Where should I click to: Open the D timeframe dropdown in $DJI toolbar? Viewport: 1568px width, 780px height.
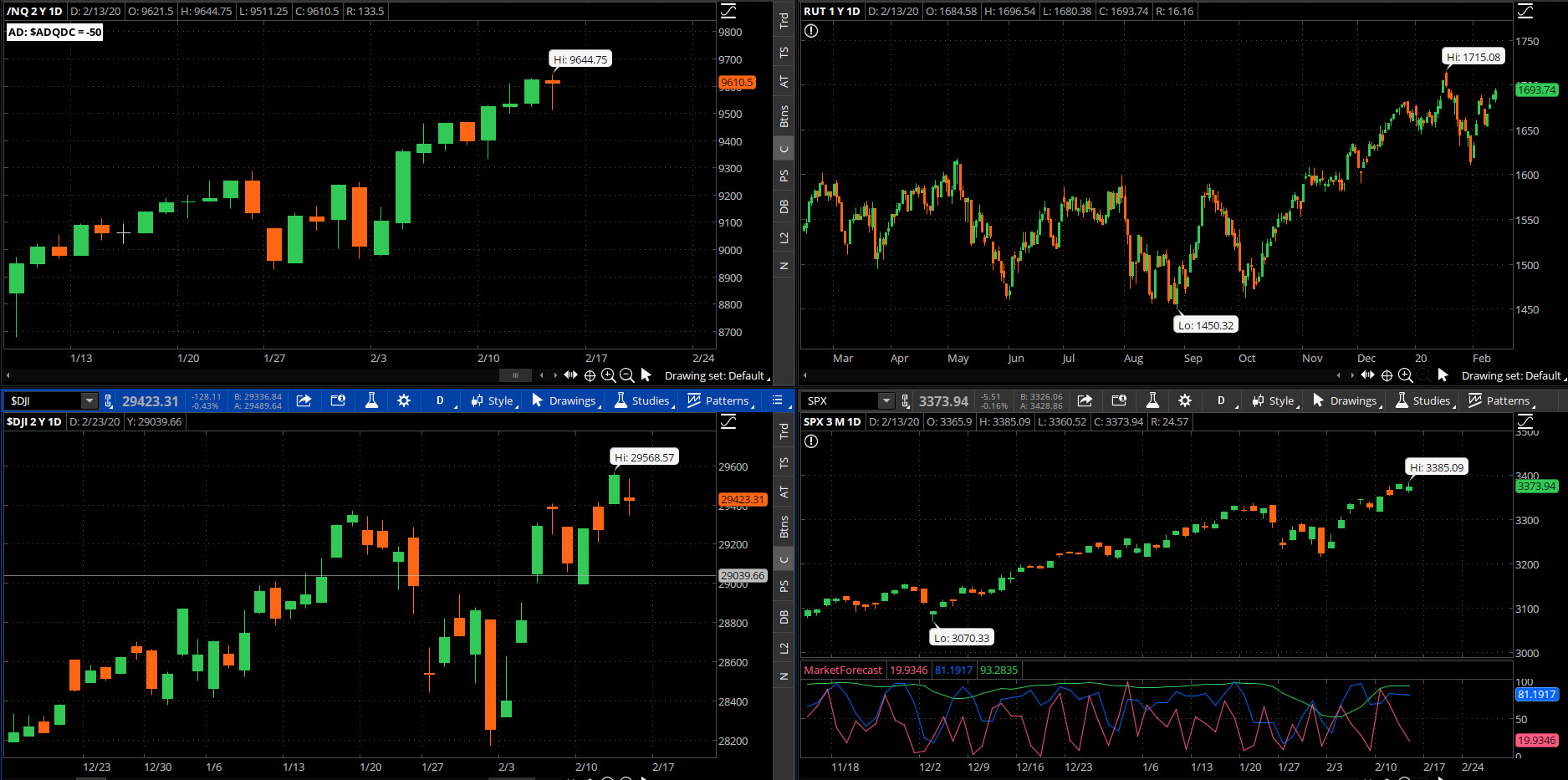tap(441, 400)
